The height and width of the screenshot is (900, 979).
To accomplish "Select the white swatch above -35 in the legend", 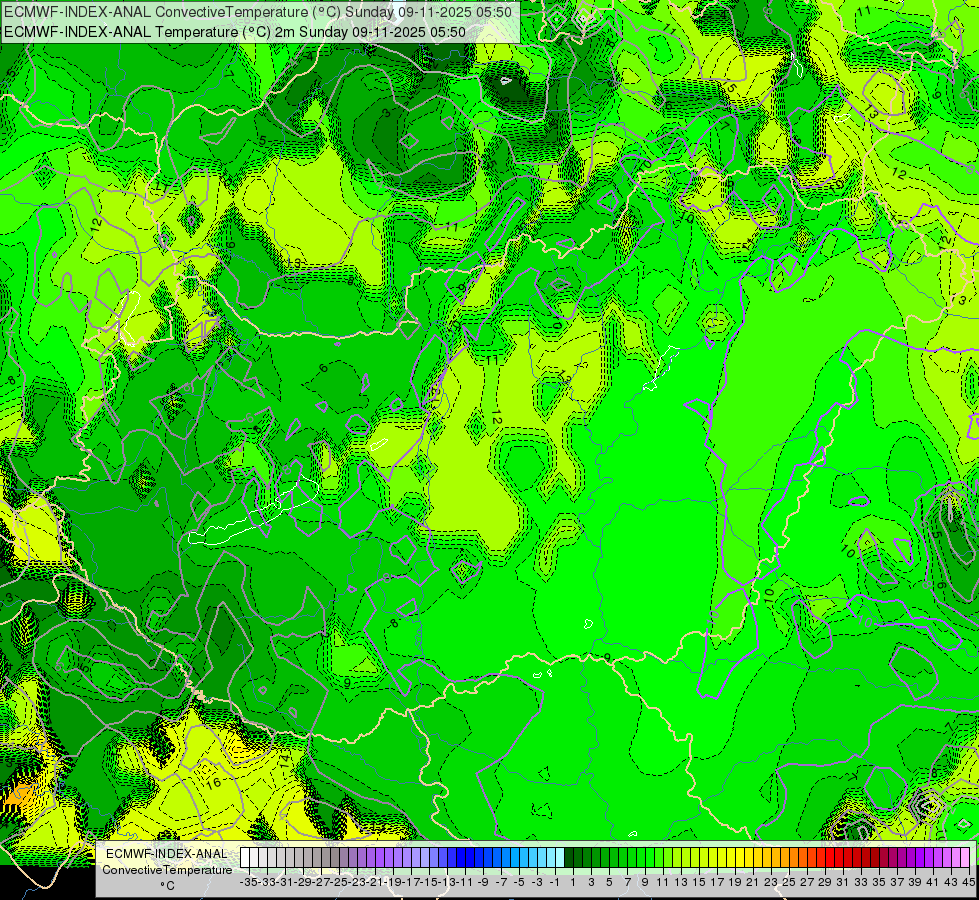I will 245,857.
